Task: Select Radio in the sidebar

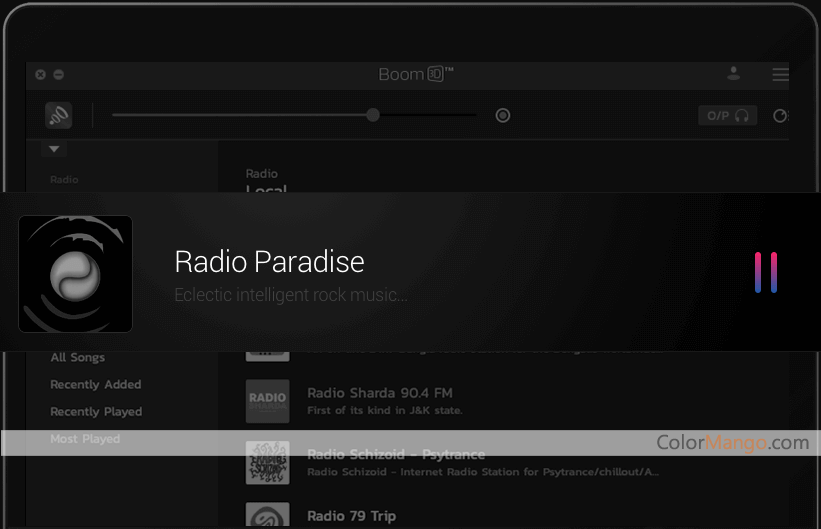Action: tap(64, 180)
